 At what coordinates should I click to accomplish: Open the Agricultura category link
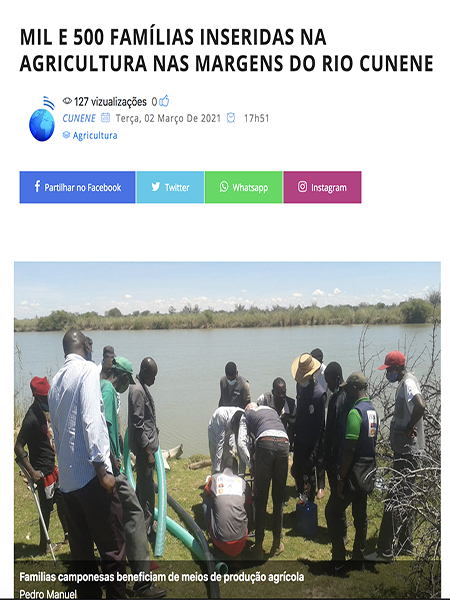pos(95,135)
